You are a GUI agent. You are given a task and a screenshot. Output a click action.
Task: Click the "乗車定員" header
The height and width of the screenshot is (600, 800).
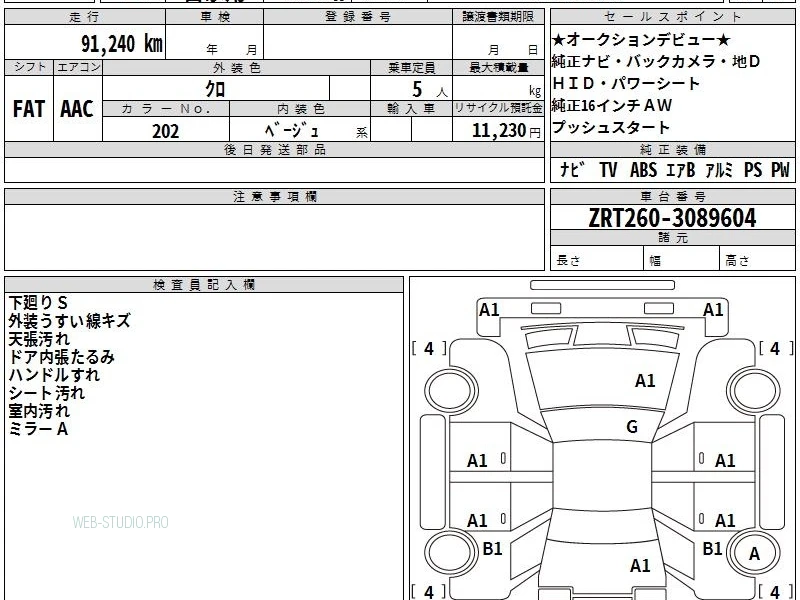(411, 67)
